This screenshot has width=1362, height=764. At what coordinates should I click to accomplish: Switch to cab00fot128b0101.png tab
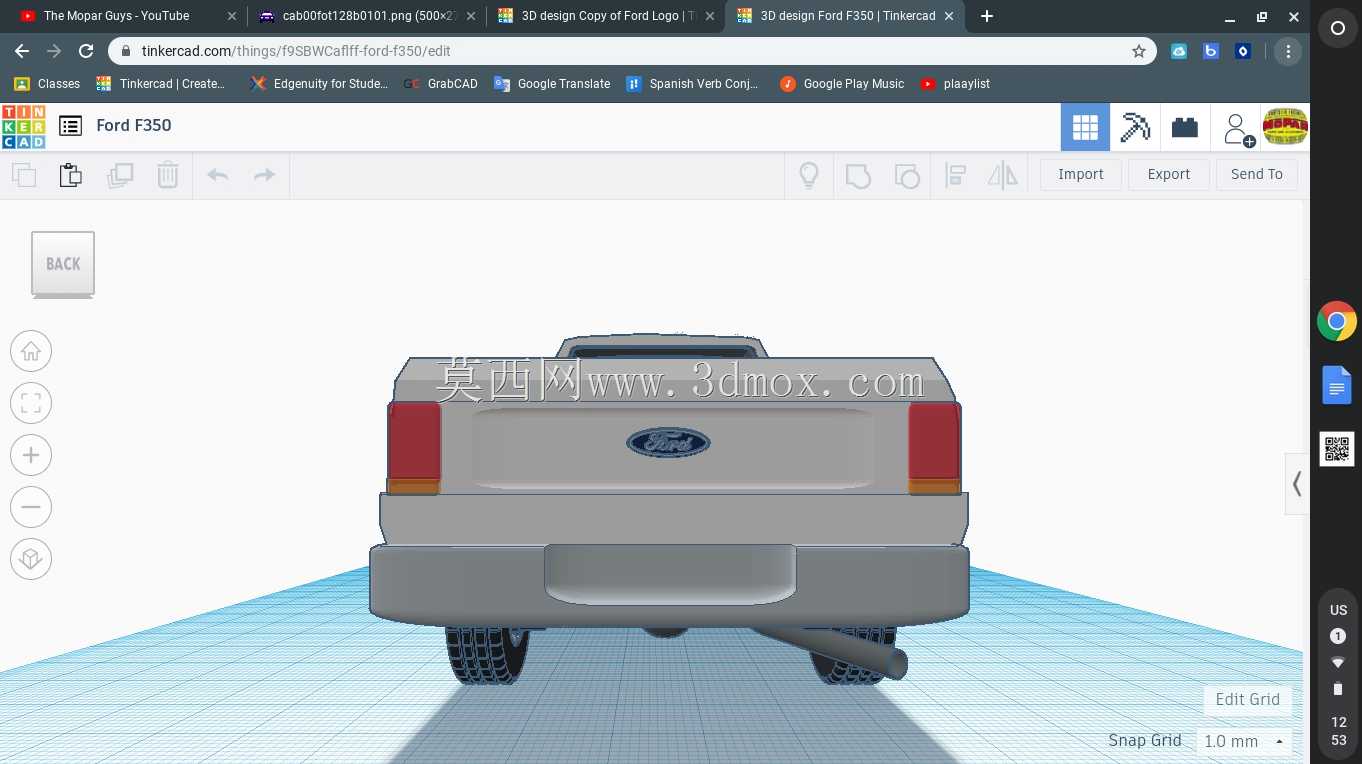pos(365,16)
